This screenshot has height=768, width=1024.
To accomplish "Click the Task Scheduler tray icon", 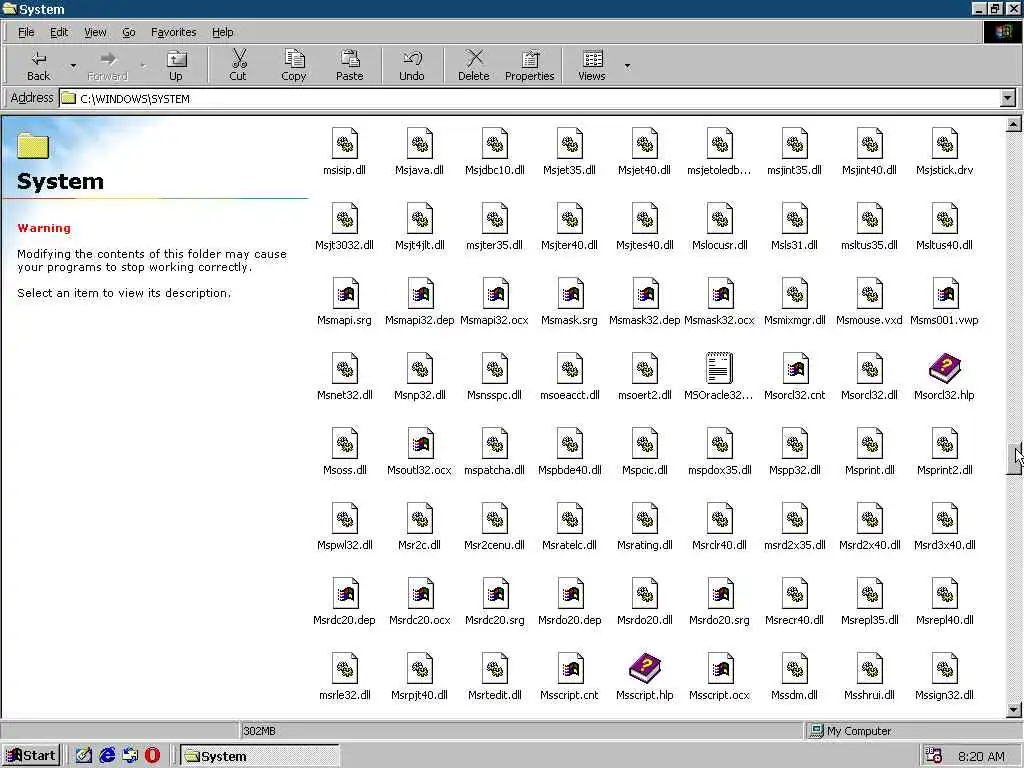I will pos(934,756).
